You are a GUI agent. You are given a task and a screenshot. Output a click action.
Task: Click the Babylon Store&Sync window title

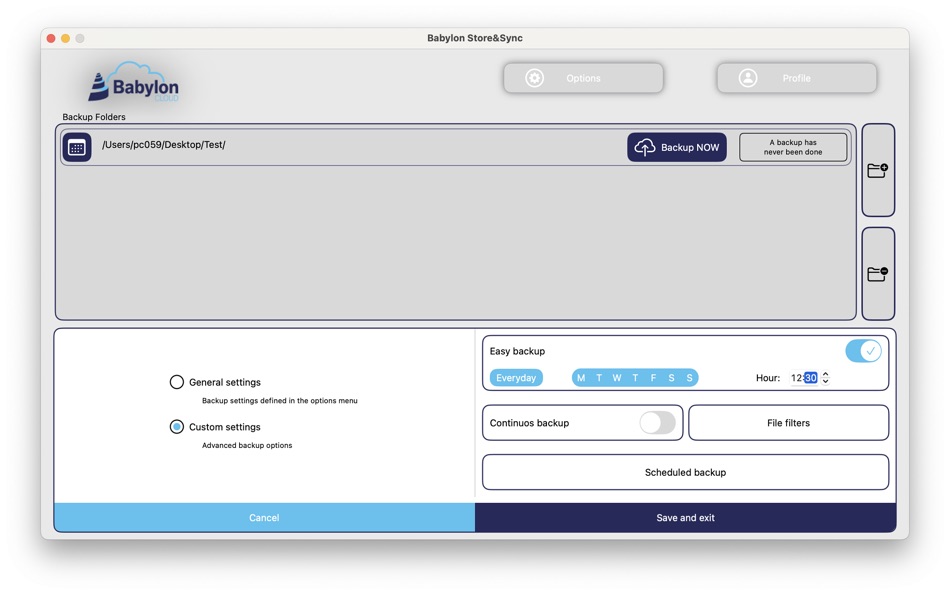click(475, 38)
